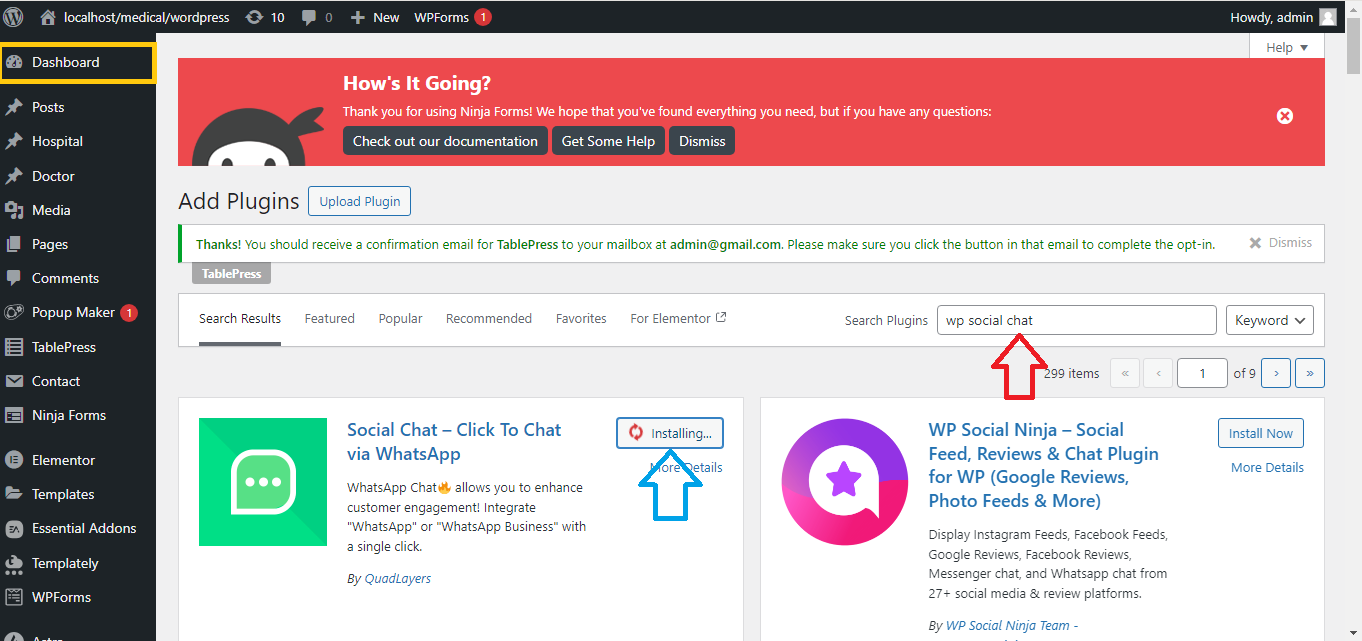1362x641 pixels.
Task: Go to the next page of results
Action: point(1275,373)
